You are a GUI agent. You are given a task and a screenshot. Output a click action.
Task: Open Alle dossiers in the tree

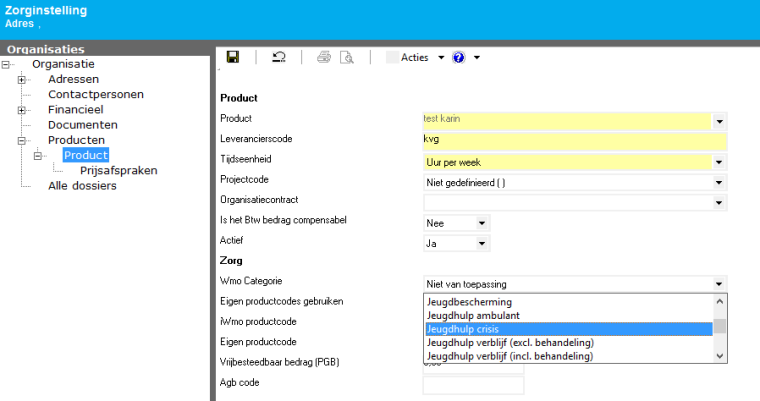[x=82, y=185]
